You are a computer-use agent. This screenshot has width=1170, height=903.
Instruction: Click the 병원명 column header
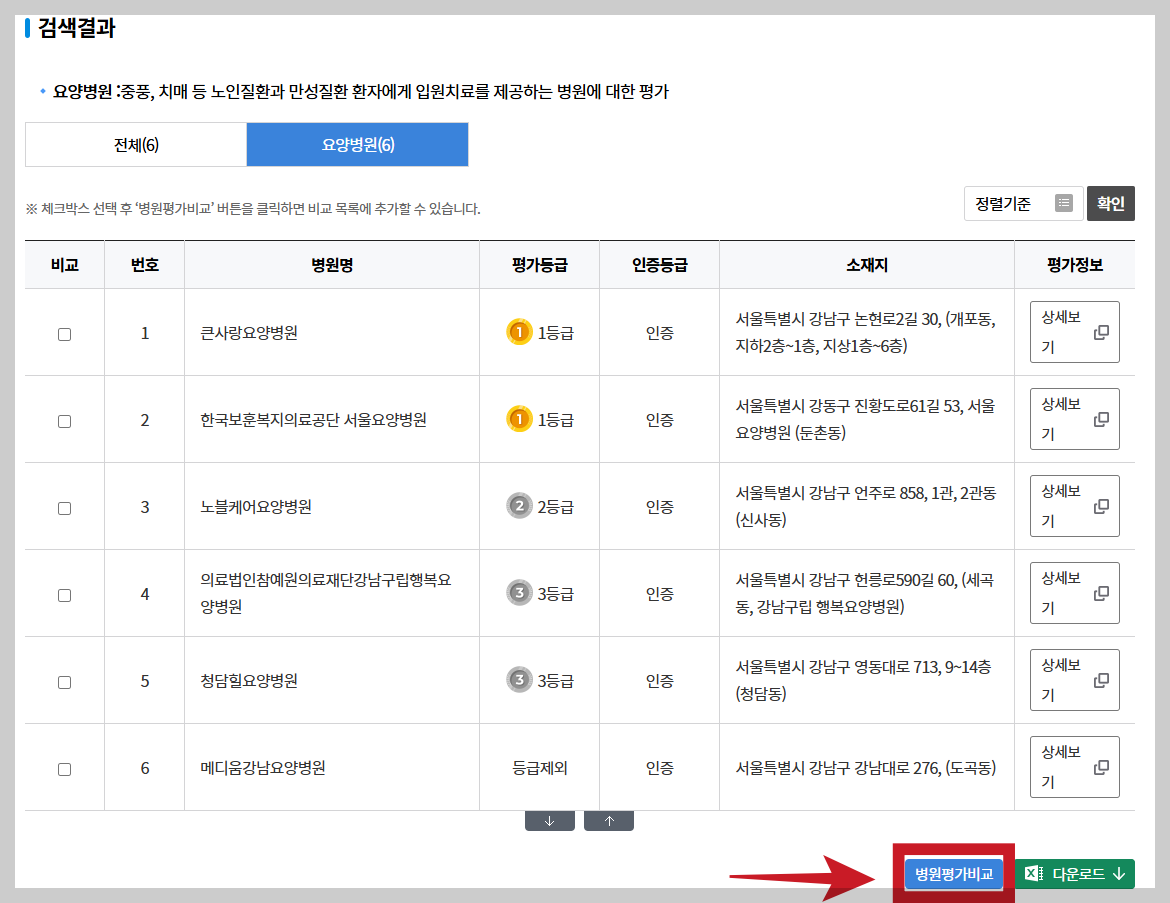click(x=332, y=265)
